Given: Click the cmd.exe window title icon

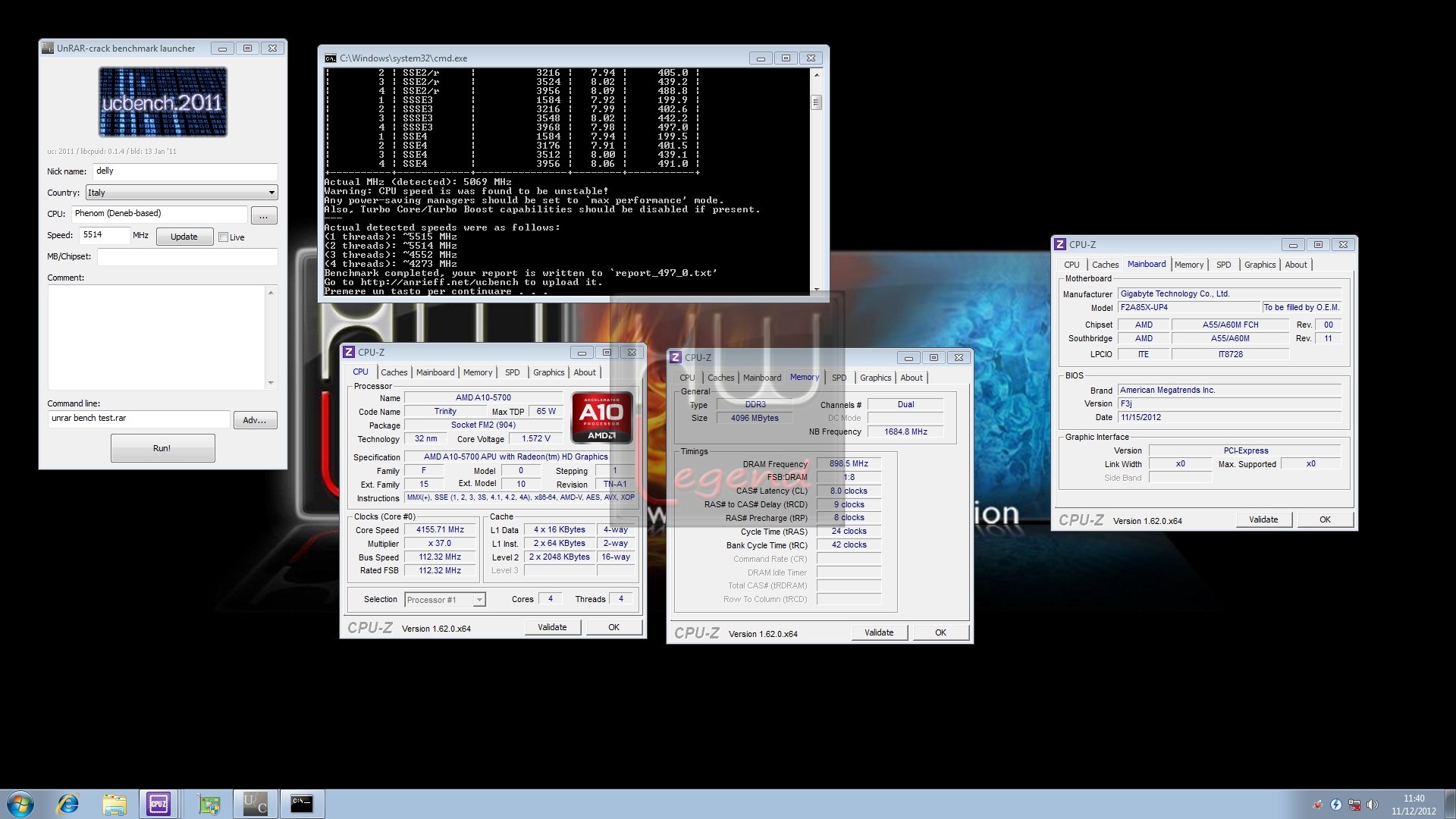Looking at the screenshot, I should [x=330, y=58].
